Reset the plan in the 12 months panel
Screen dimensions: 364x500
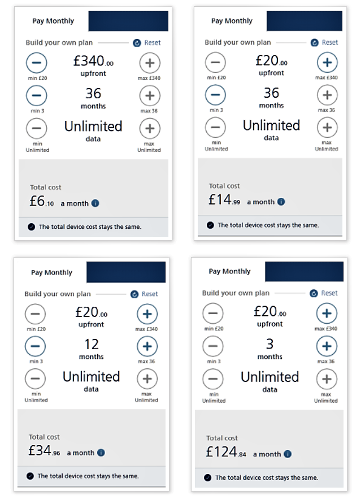(x=144, y=294)
